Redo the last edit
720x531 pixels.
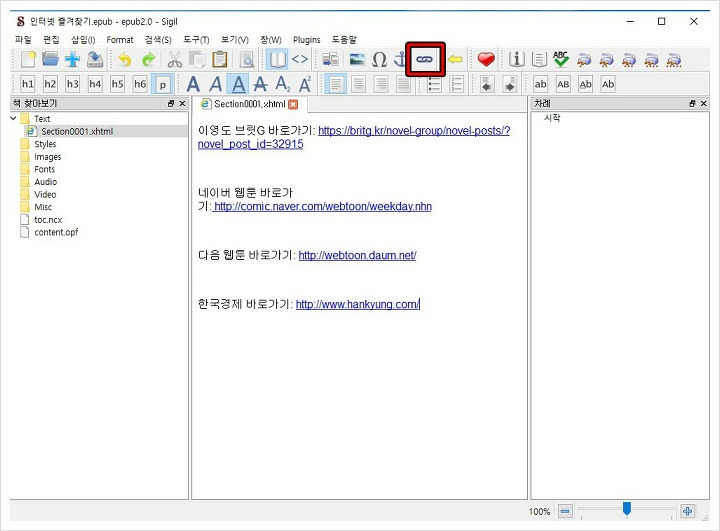[148, 60]
